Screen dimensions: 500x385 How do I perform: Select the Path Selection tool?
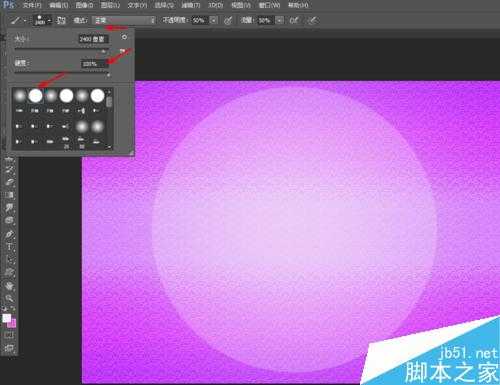[x=10, y=260]
